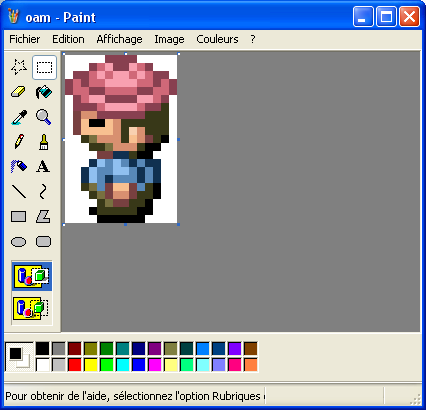The width and height of the screenshot is (426, 410).
Task: Open the Fichier menu
Action: tap(24, 39)
